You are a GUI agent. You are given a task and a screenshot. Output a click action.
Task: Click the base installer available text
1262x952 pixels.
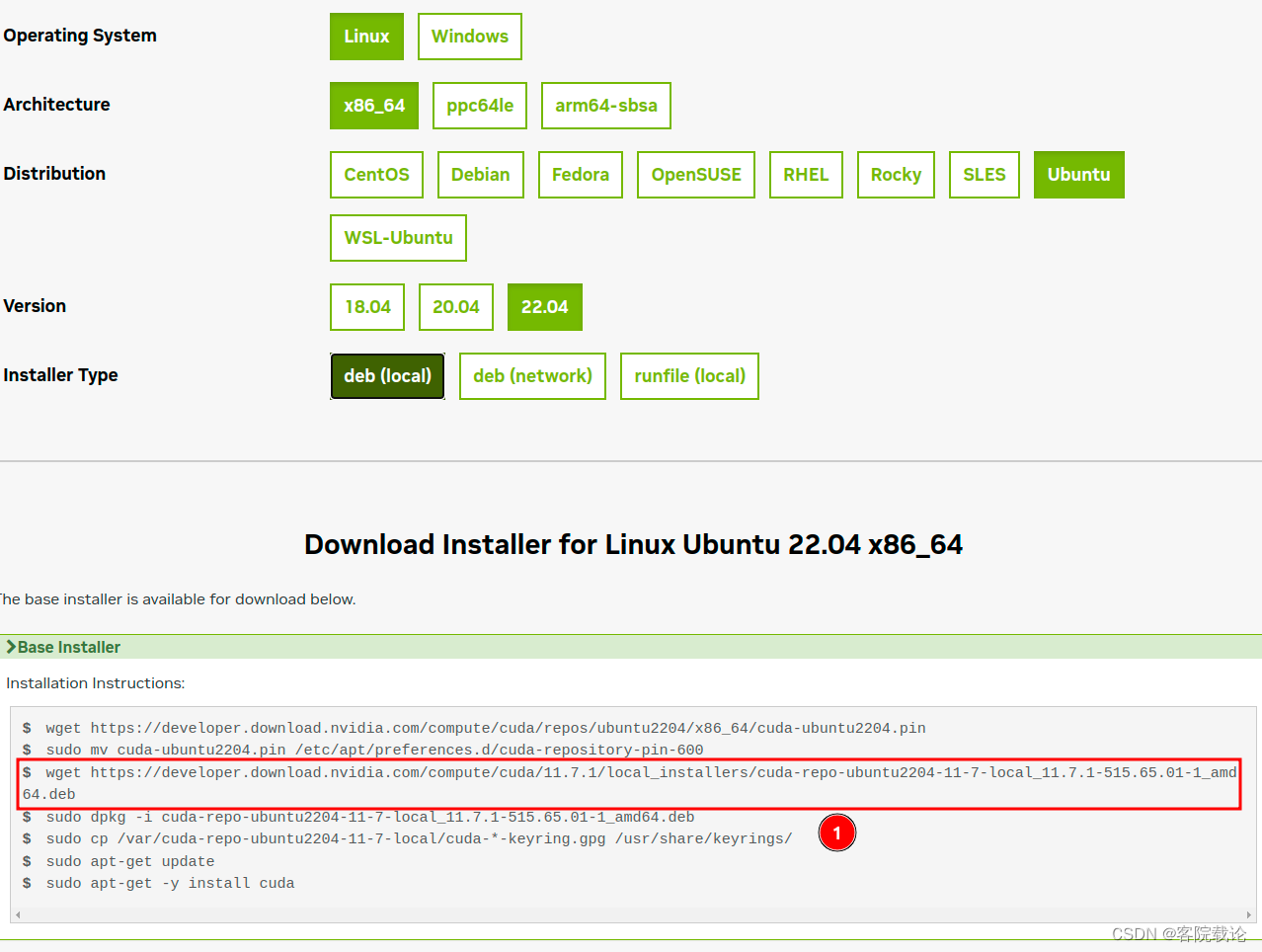tap(178, 599)
